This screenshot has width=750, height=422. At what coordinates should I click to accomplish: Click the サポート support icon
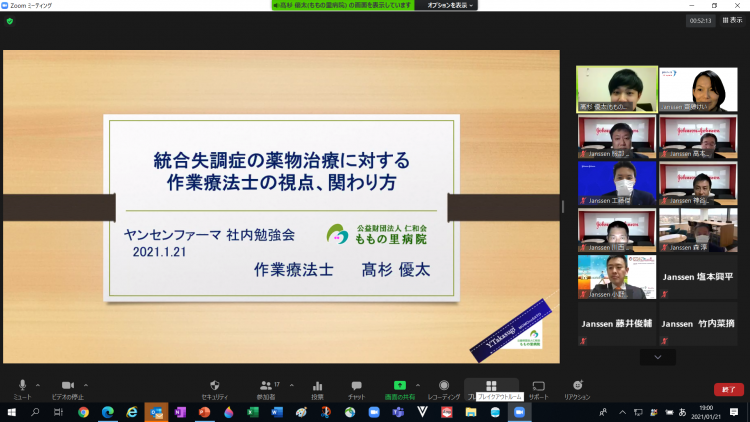539,386
